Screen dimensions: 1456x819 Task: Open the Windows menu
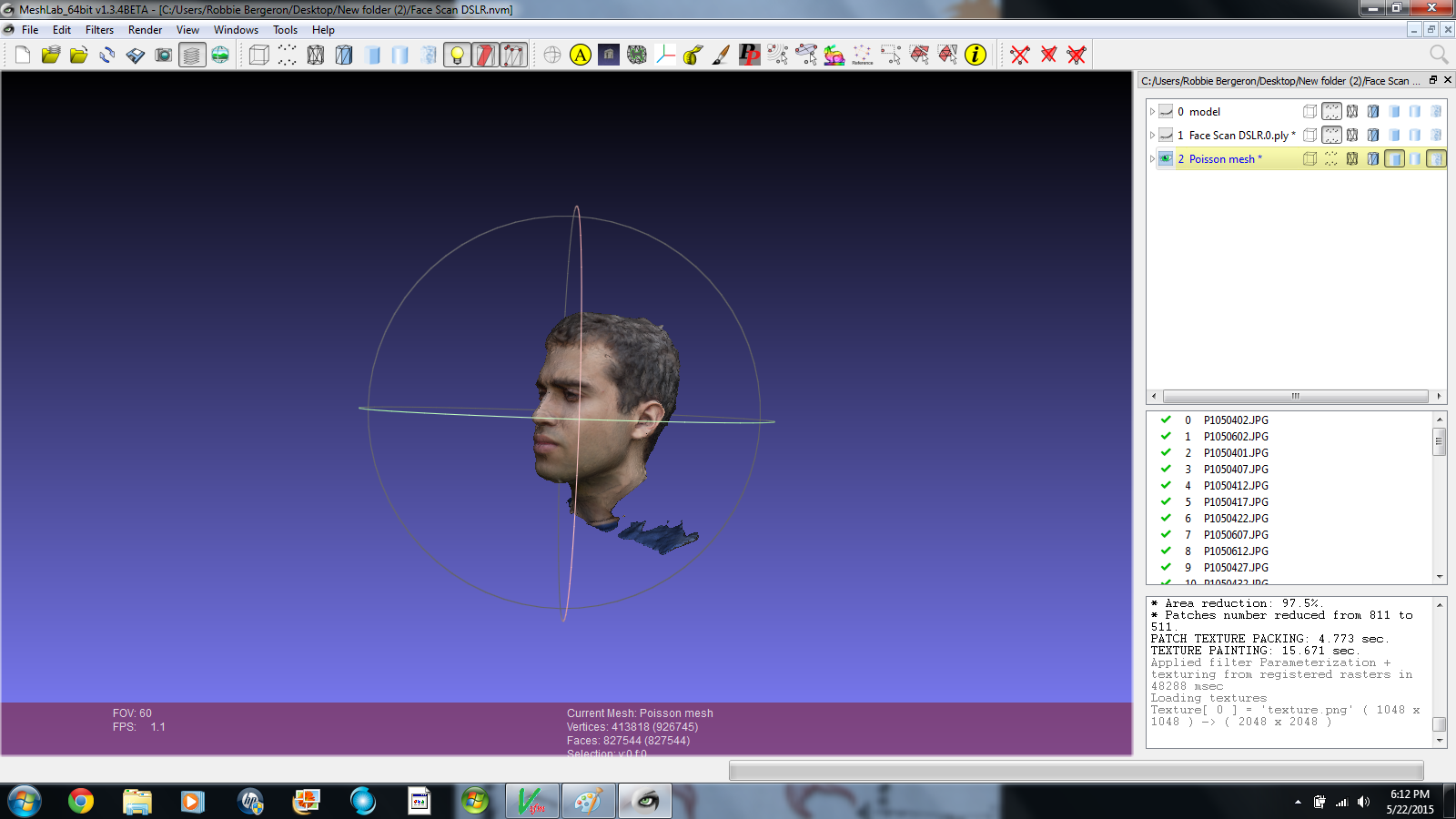click(236, 30)
